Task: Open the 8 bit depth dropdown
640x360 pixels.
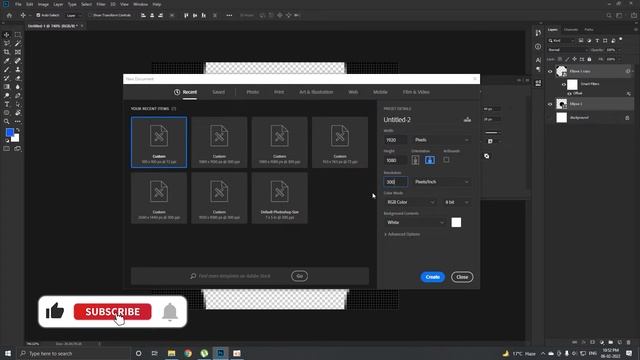Action: pos(457,202)
